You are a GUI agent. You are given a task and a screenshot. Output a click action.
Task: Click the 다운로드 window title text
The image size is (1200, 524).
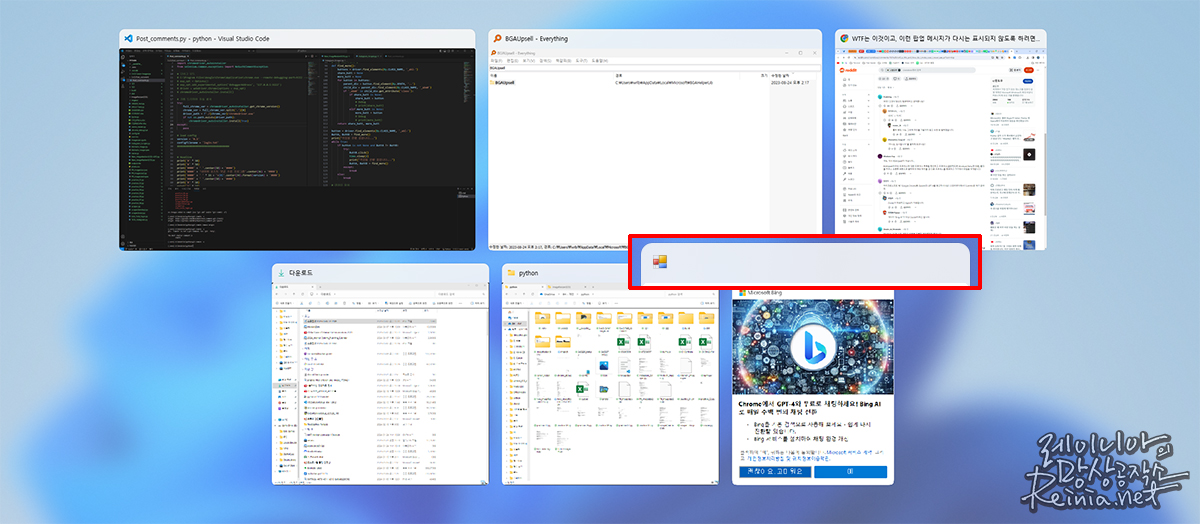click(x=301, y=272)
